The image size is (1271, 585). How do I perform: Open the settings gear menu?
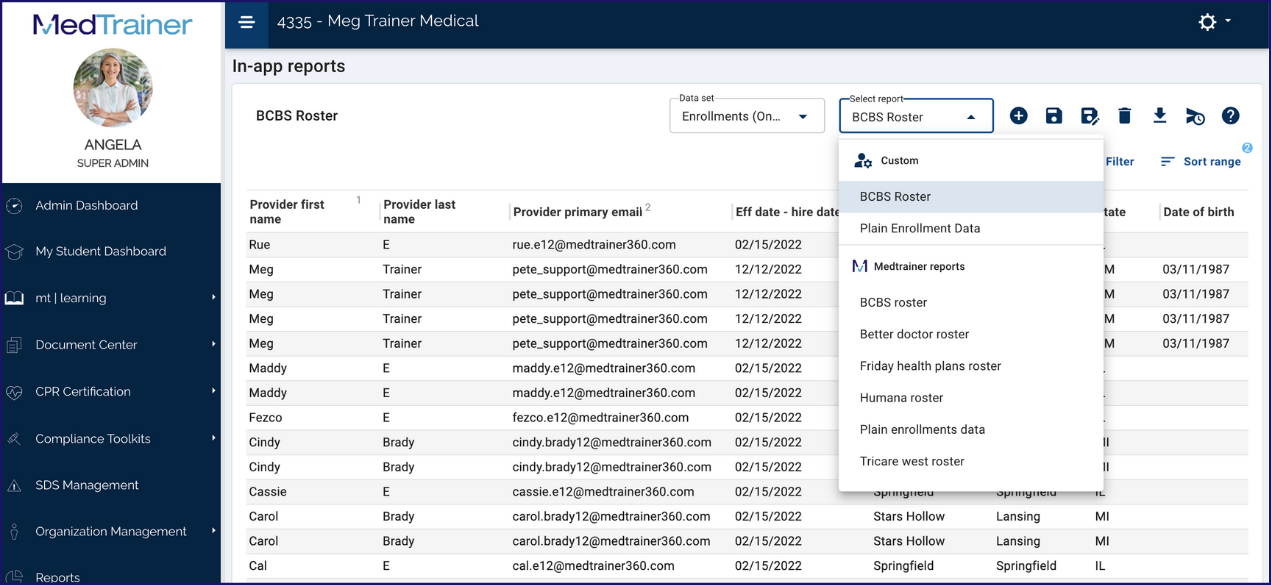click(1207, 22)
